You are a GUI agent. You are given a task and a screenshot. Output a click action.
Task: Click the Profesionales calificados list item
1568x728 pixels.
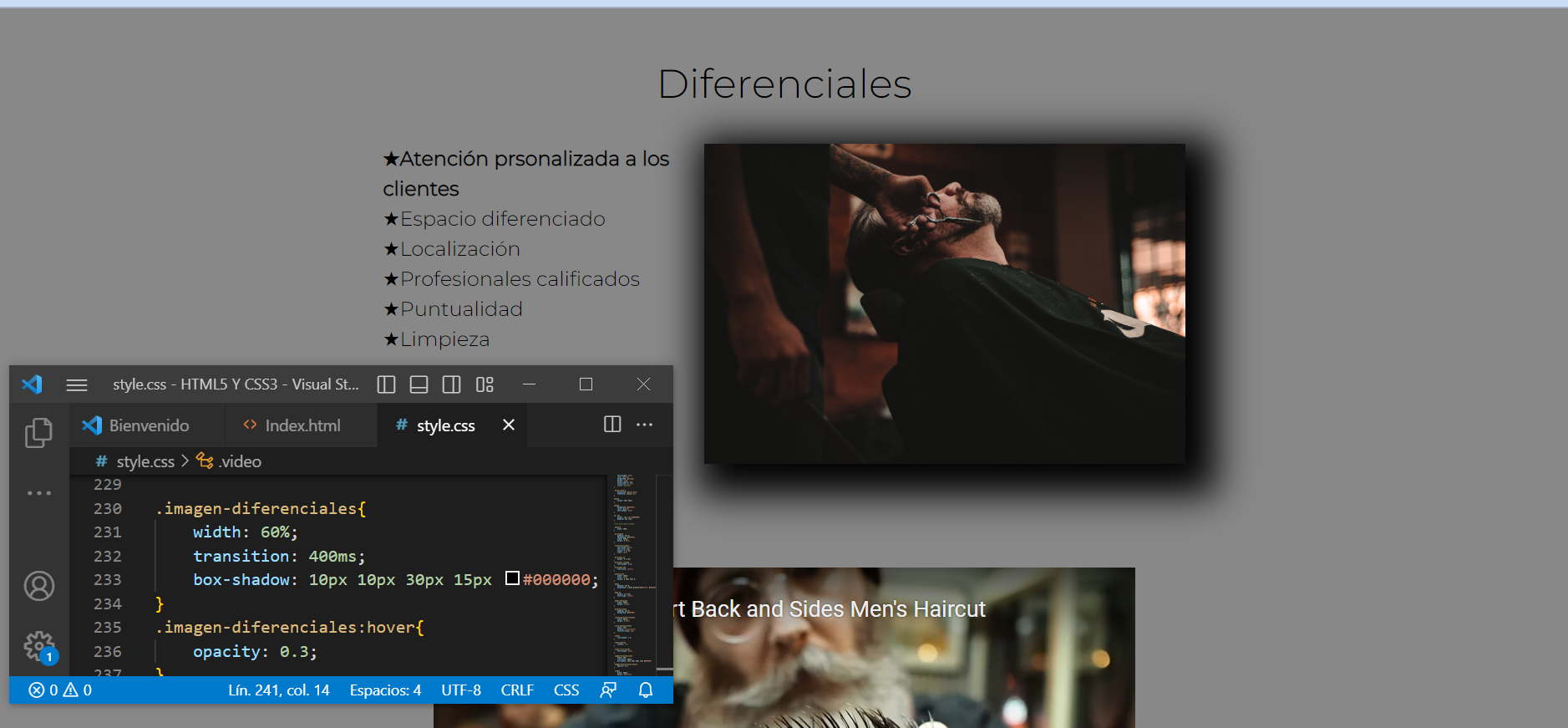point(511,279)
